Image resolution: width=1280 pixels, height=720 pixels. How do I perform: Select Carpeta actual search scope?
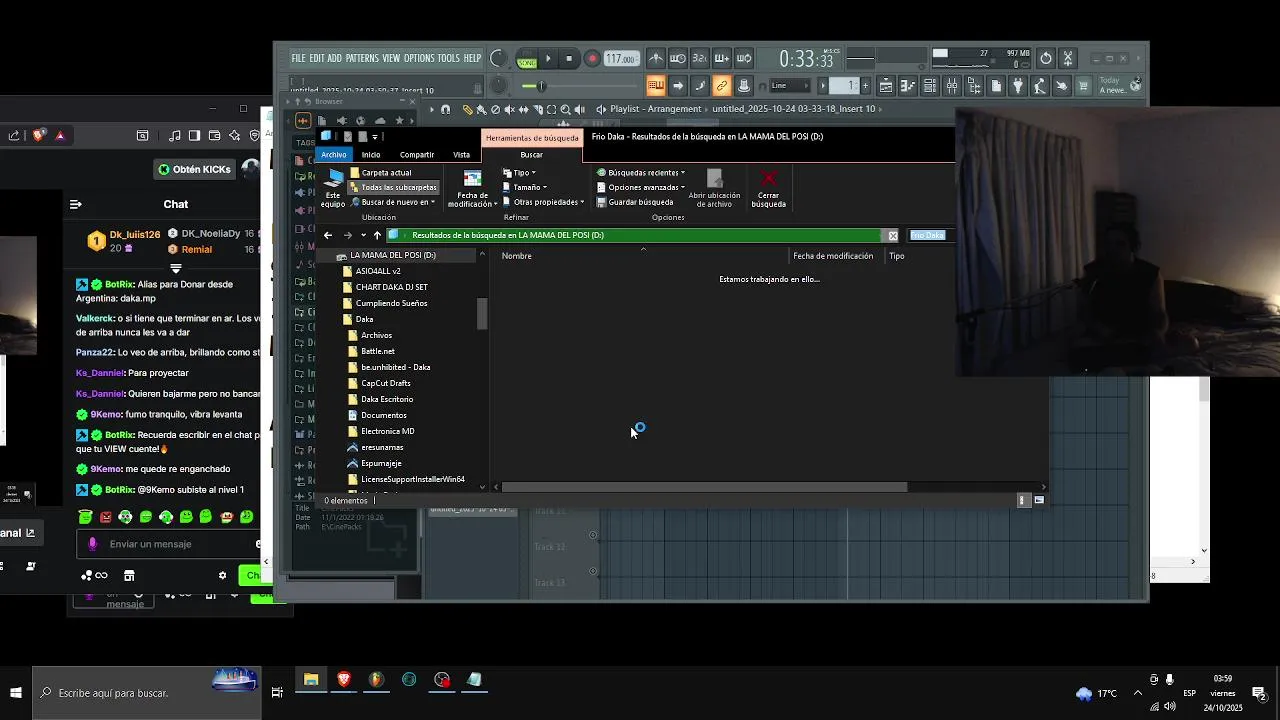click(x=380, y=173)
